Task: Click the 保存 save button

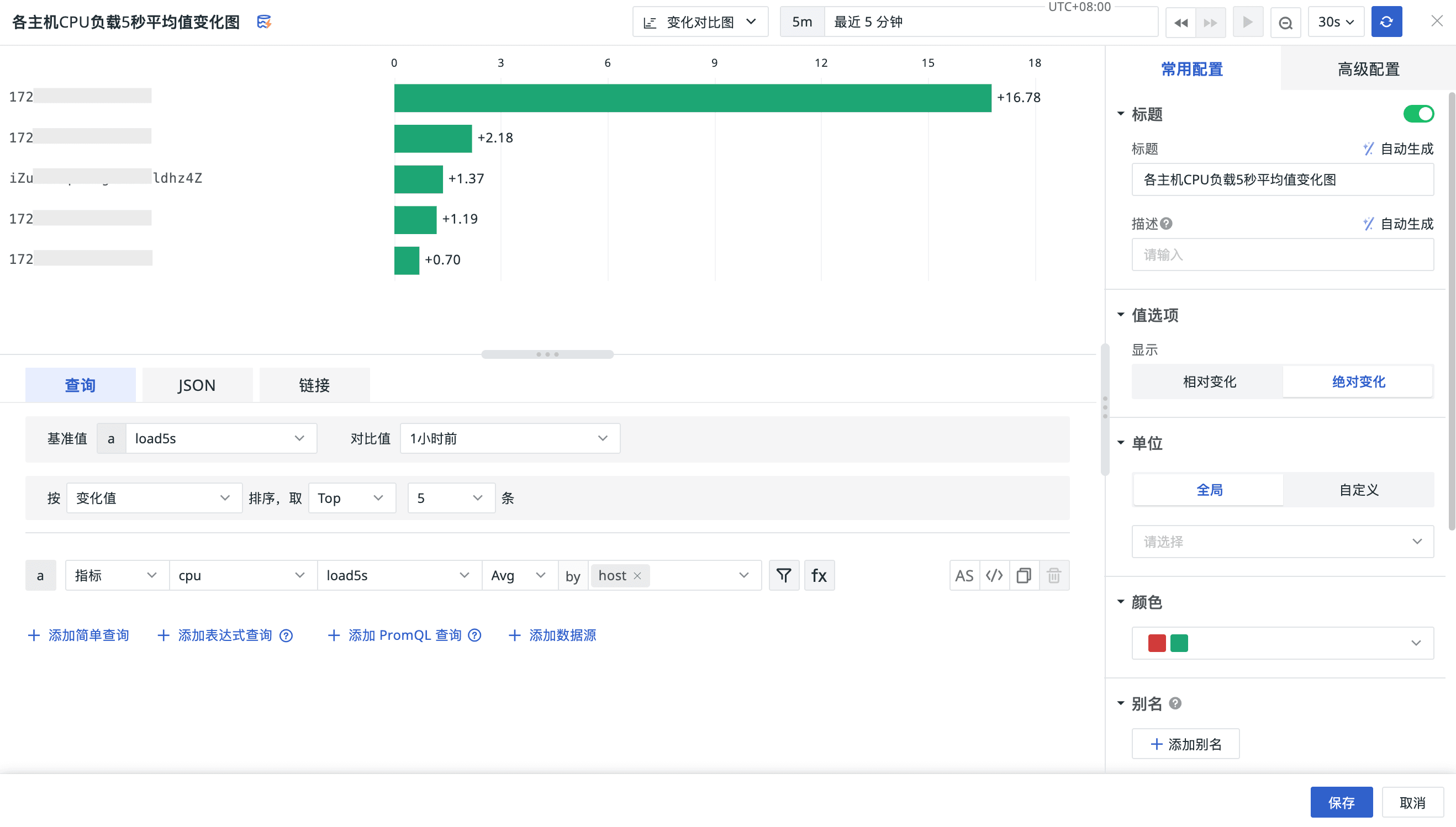Action: tap(1341, 802)
